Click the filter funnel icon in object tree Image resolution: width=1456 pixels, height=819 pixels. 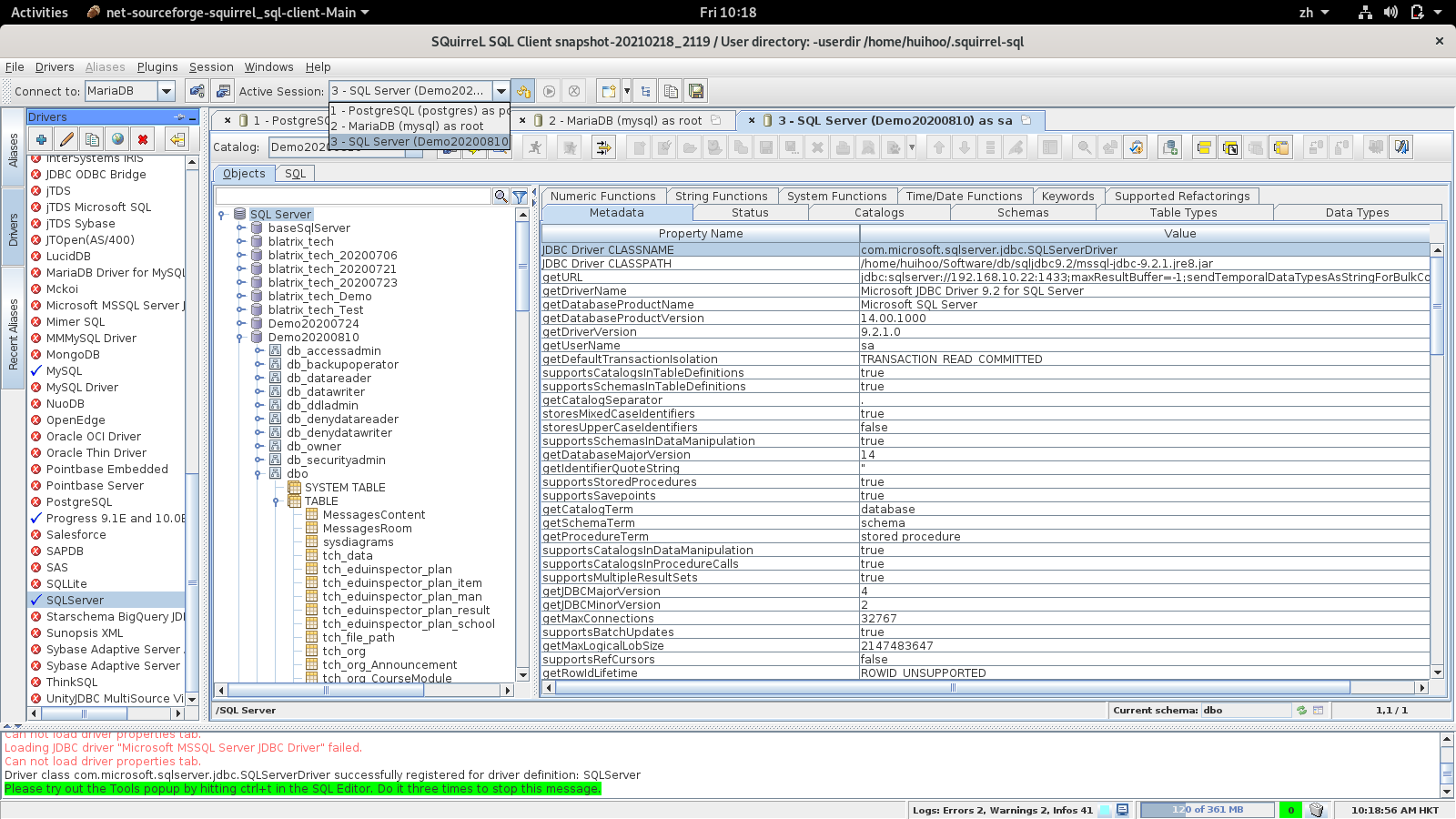point(520,197)
